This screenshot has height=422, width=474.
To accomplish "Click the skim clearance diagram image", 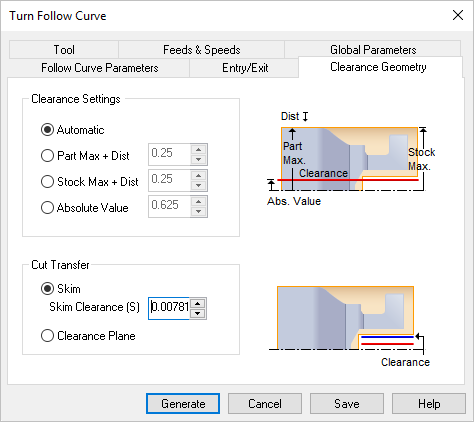I will click(349, 326).
